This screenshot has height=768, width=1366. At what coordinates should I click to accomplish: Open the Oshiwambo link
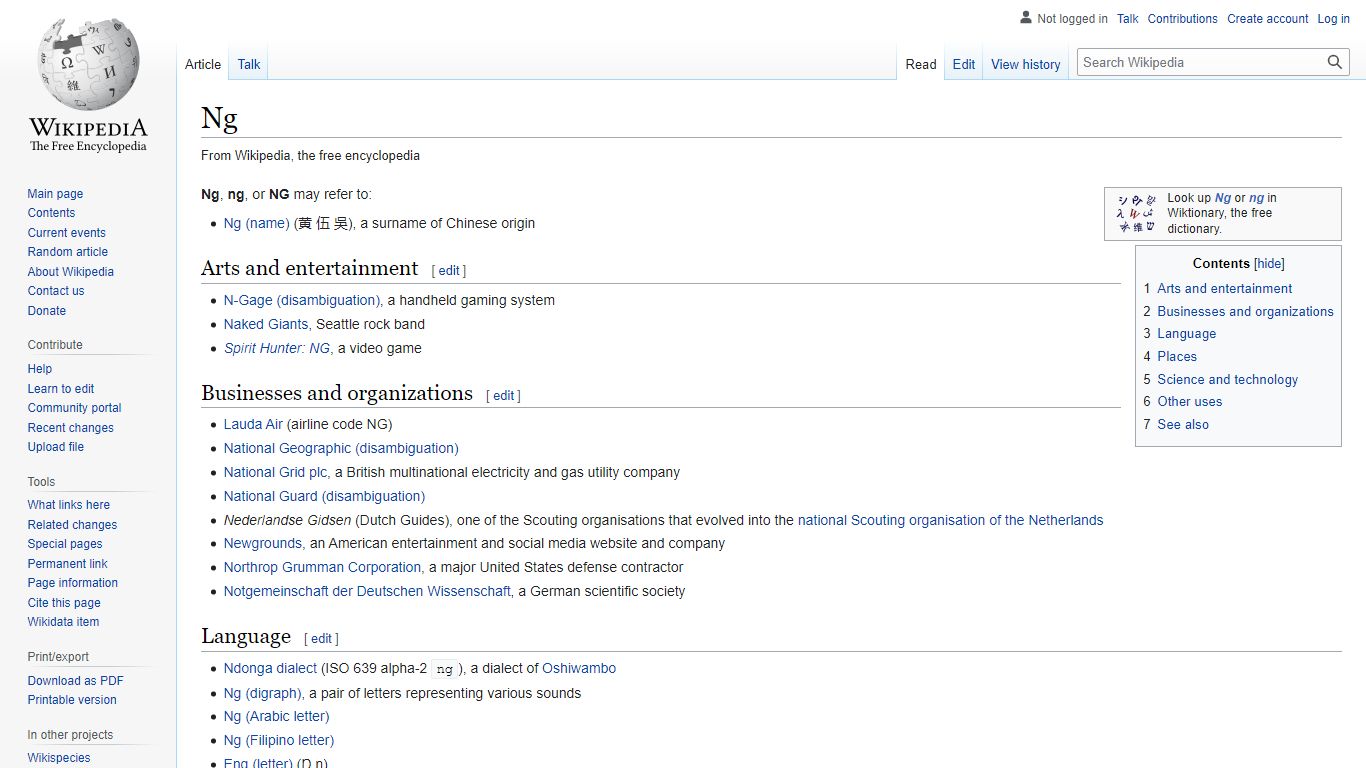pos(579,669)
